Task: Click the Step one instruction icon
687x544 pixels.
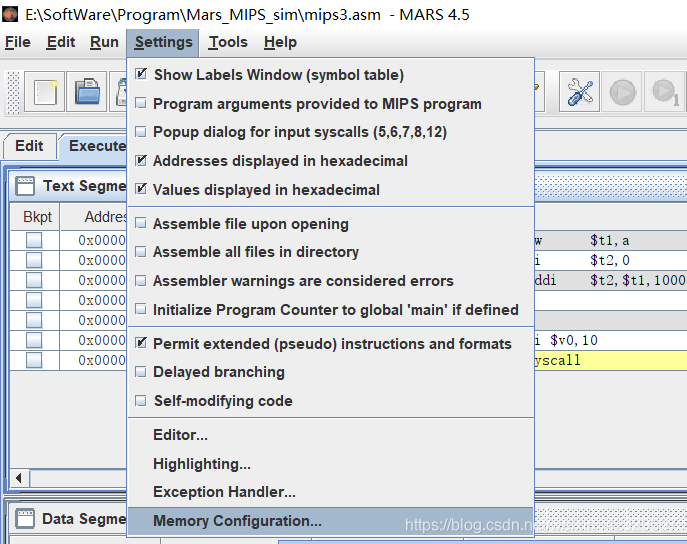Action: pos(665,92)
